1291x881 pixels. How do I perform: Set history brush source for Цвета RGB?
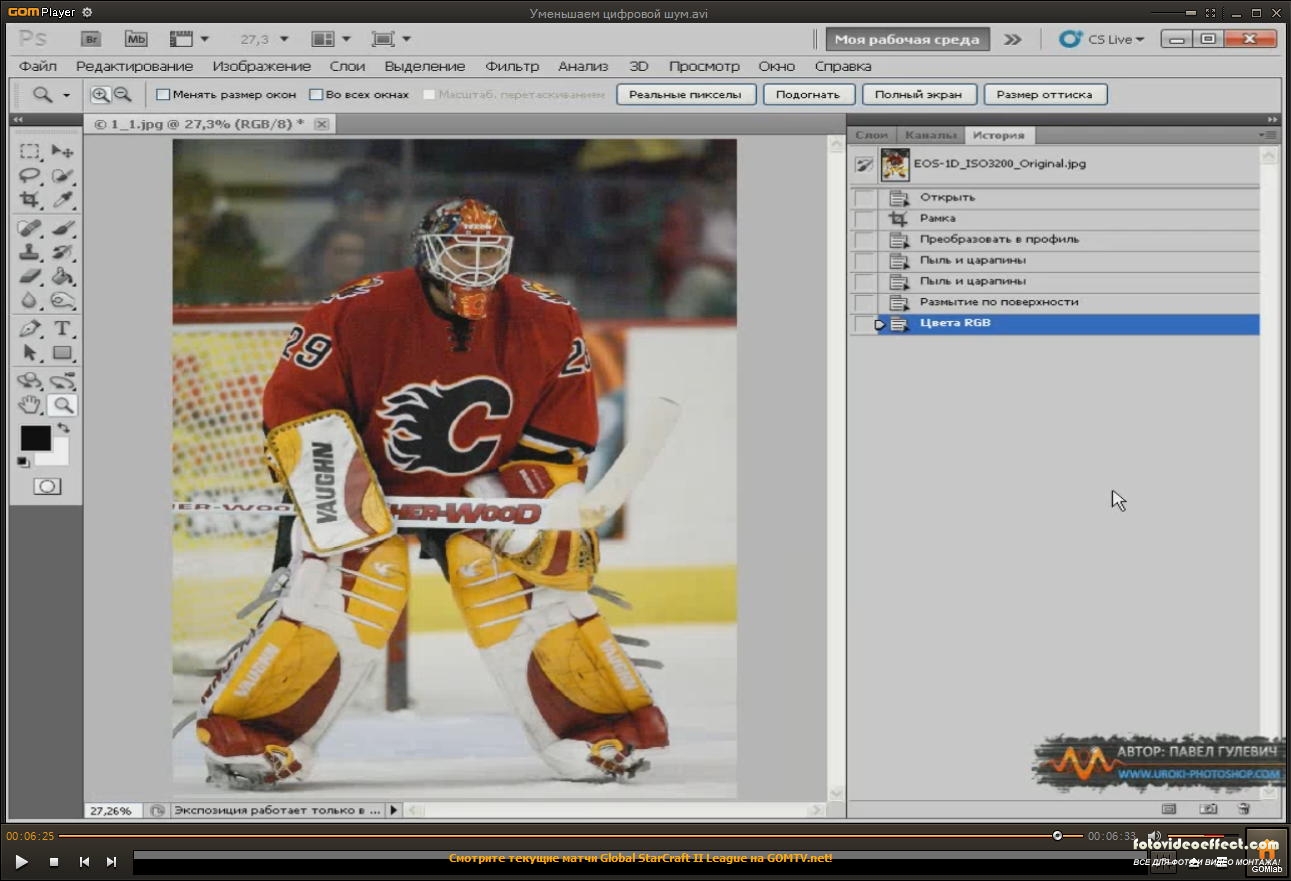(864, 324)
